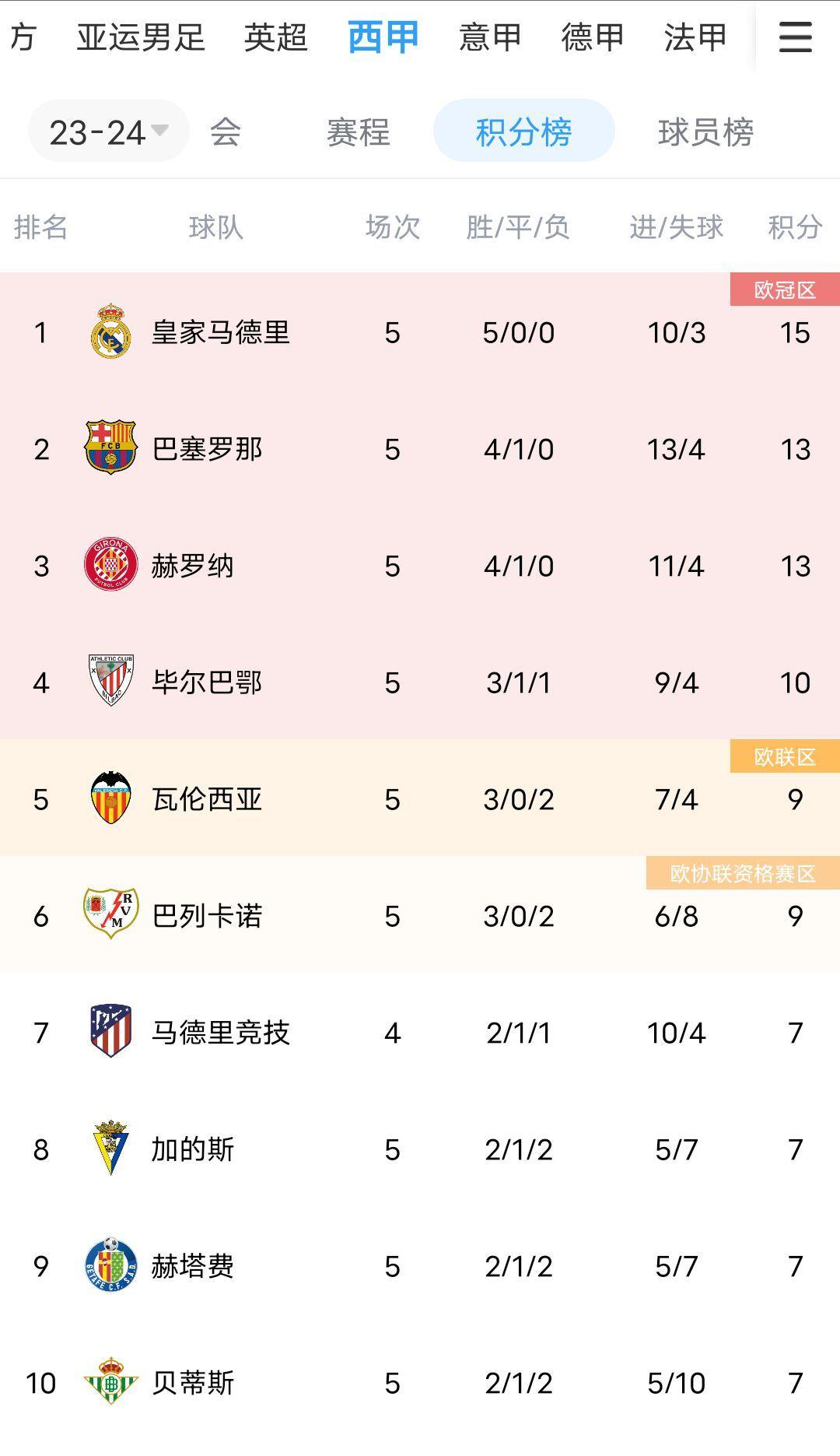Click the 积分 column header
This screenshot has height=1456, width=840.
[794, 227]
